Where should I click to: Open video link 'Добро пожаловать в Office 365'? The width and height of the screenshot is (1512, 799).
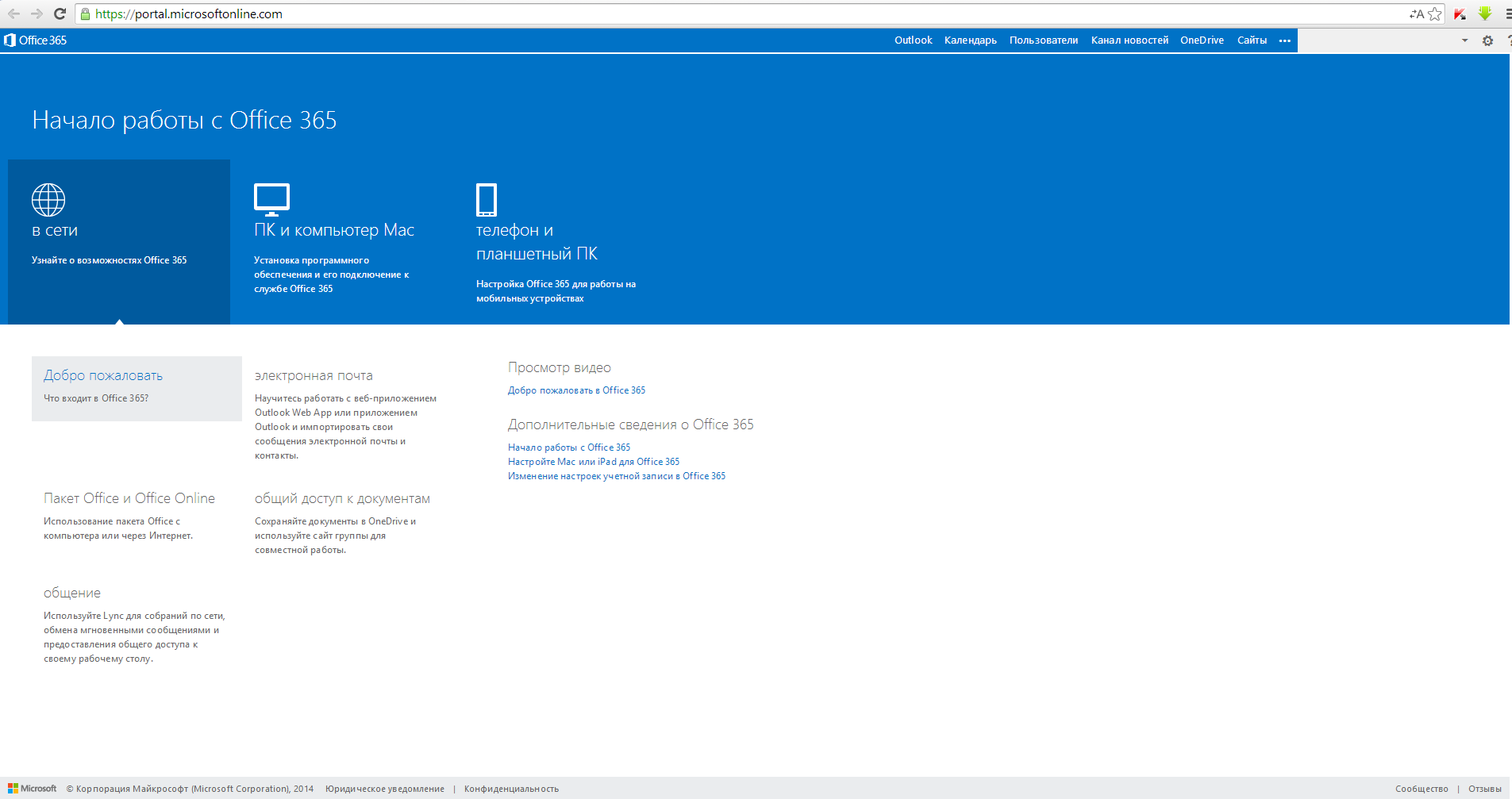(576, 390)
